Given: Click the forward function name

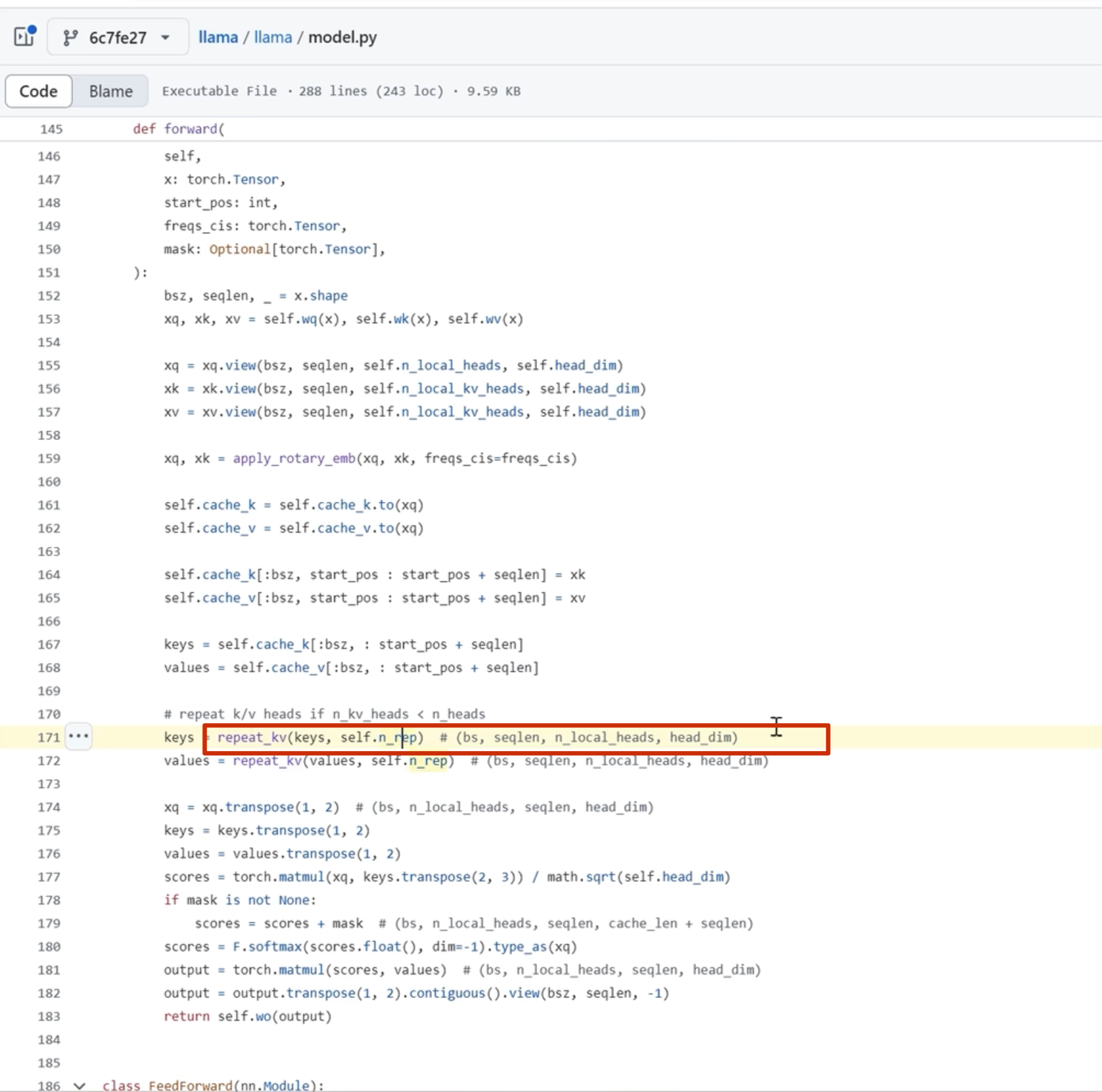Looking at the screenshot, I should pyautogui.click(x=190, y=129).
